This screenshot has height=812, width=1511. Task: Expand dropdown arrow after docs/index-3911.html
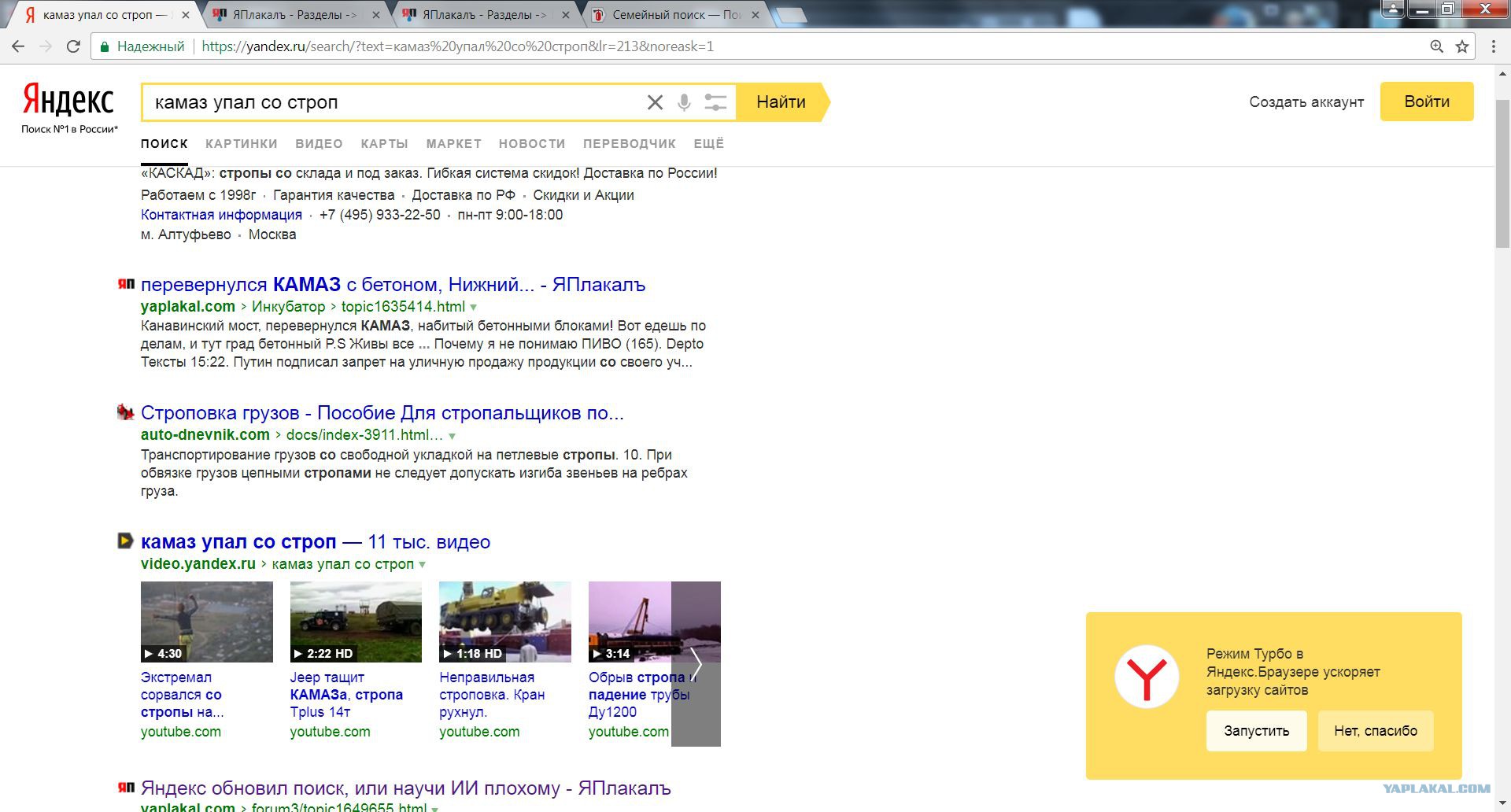452,435
